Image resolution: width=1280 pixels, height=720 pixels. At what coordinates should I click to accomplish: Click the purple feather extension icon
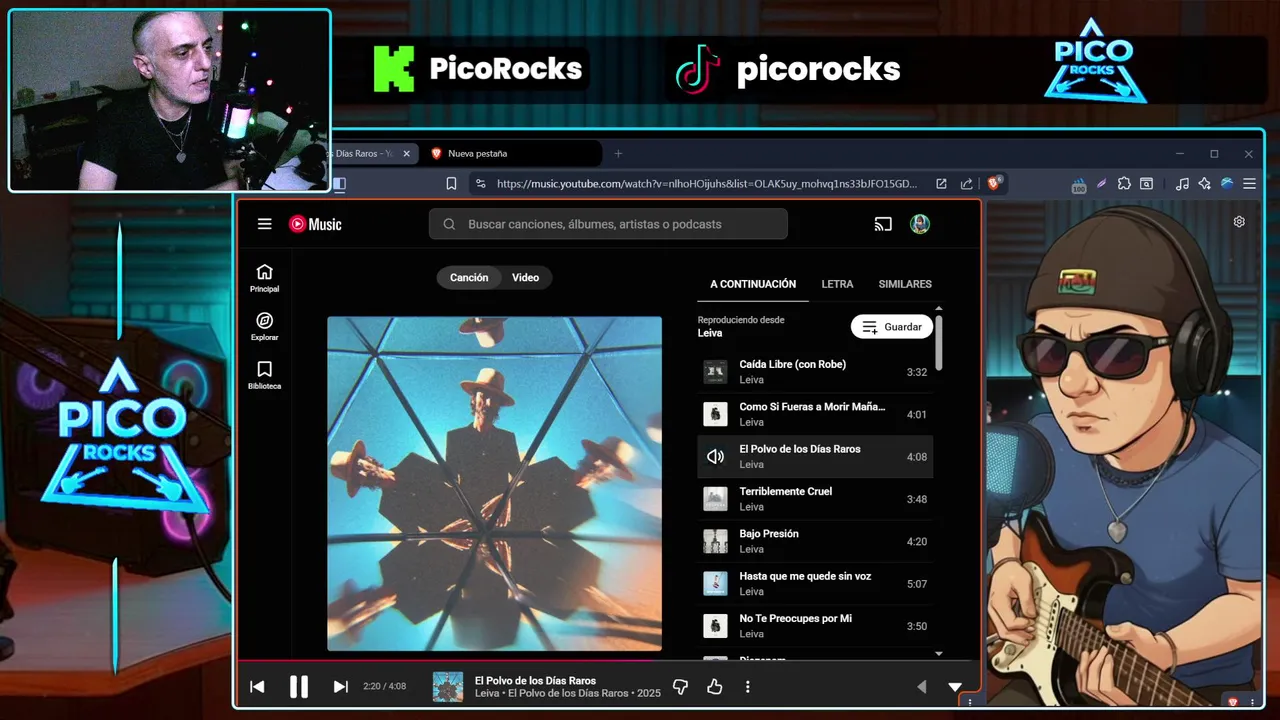(1101, 184)
